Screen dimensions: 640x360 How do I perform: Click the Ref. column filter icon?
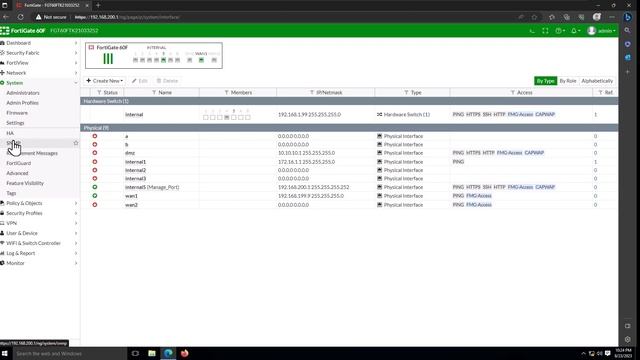(600, 93)
